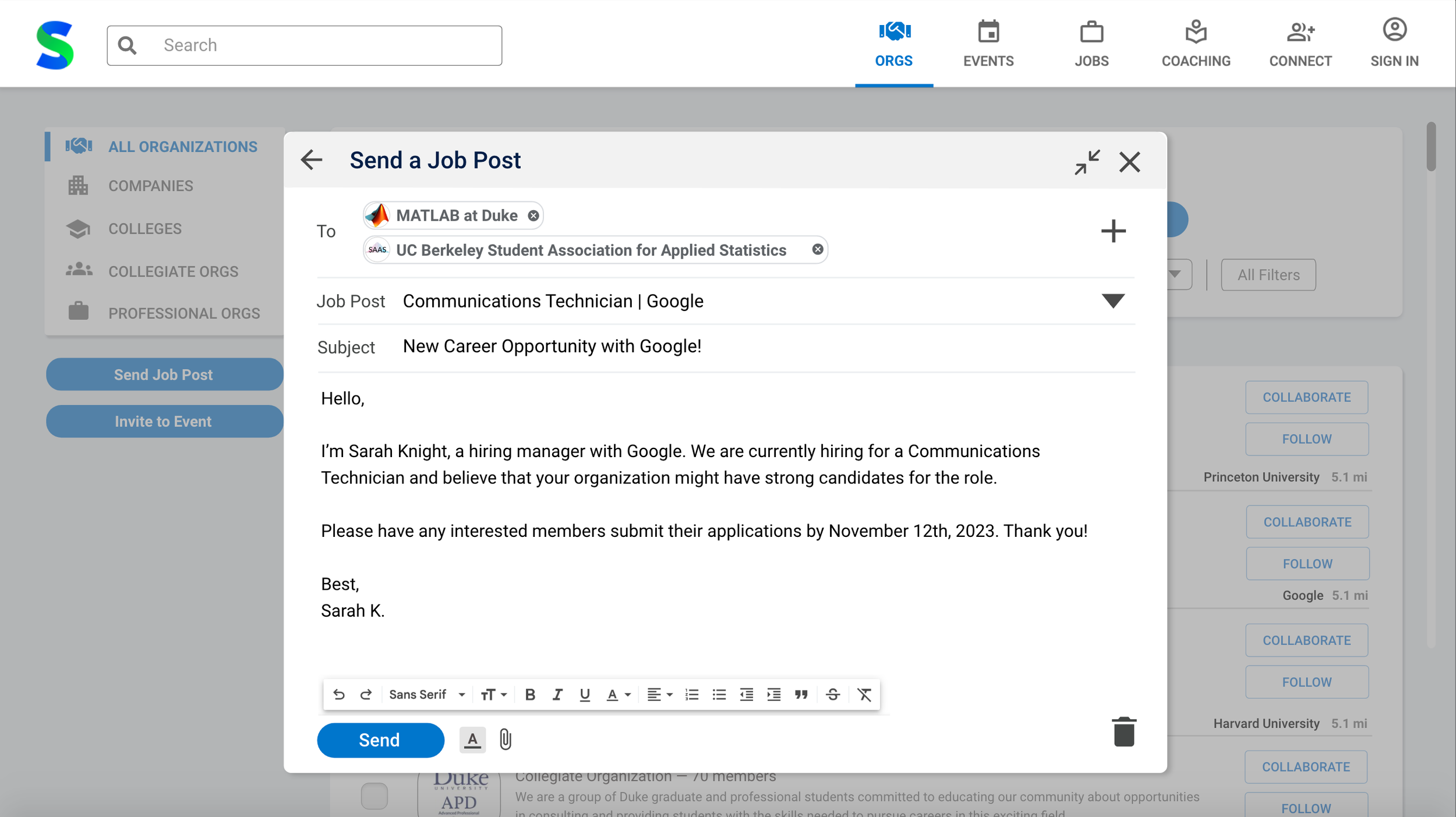Insert a blockquote with the quote icon
This screenshot has height=817, width=1456.
(801, 694)
